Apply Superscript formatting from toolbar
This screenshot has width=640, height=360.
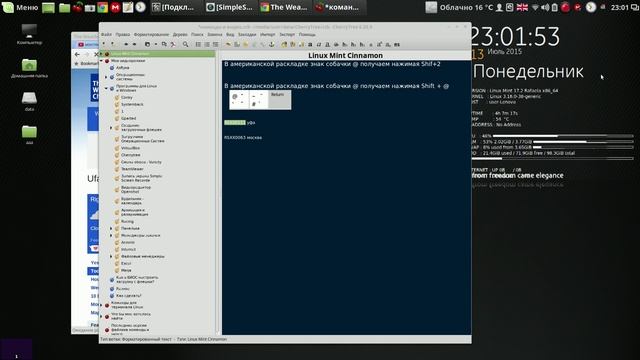pyautogui.click(x=379, y=44)
